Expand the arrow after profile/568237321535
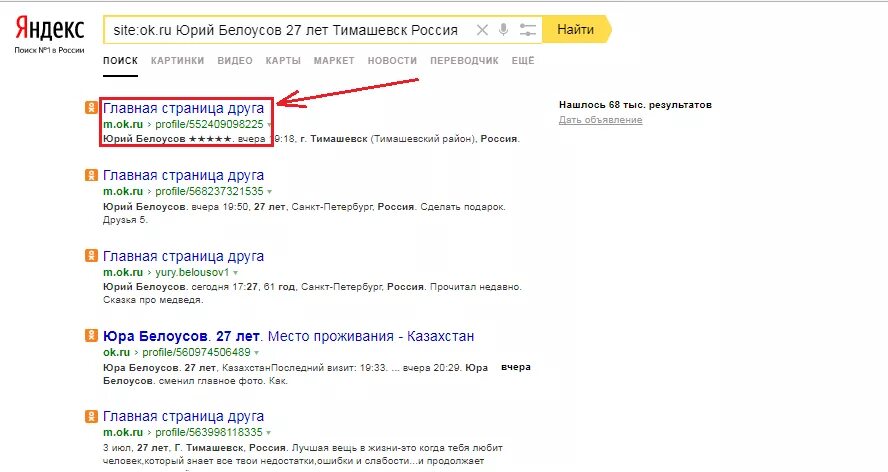The height and width of the screenshot is (472, 888). click(269, 192)
